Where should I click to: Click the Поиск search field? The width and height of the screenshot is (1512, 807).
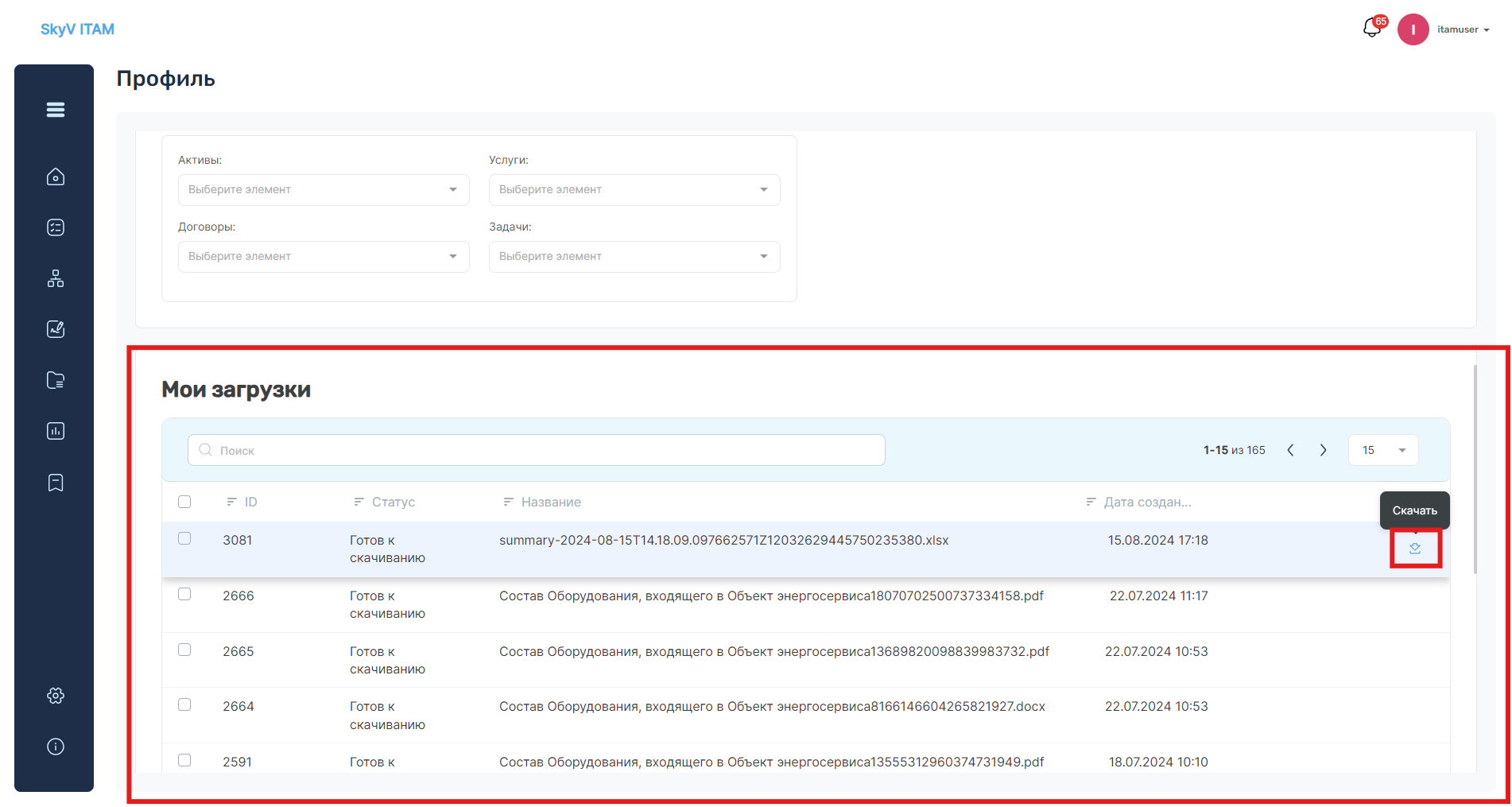point(537,450)
